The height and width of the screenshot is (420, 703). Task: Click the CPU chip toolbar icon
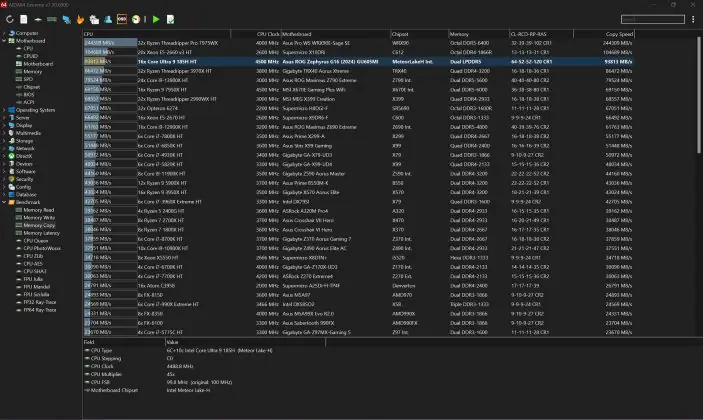[38, 19]
